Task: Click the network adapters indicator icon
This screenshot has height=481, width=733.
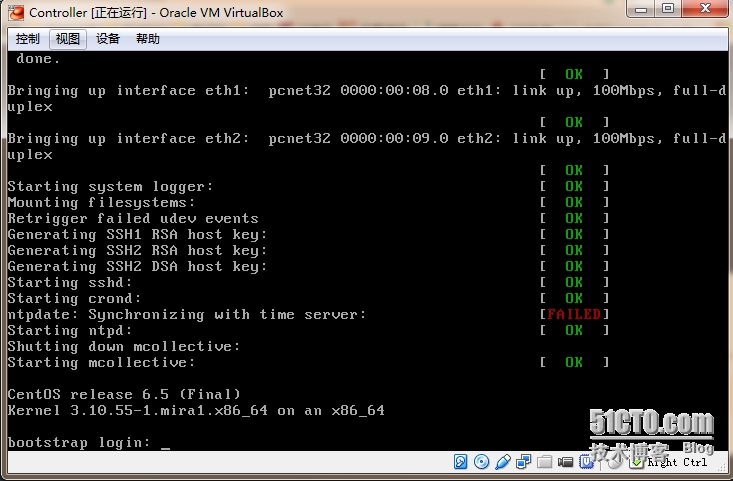Action: (x=523, y=462)
